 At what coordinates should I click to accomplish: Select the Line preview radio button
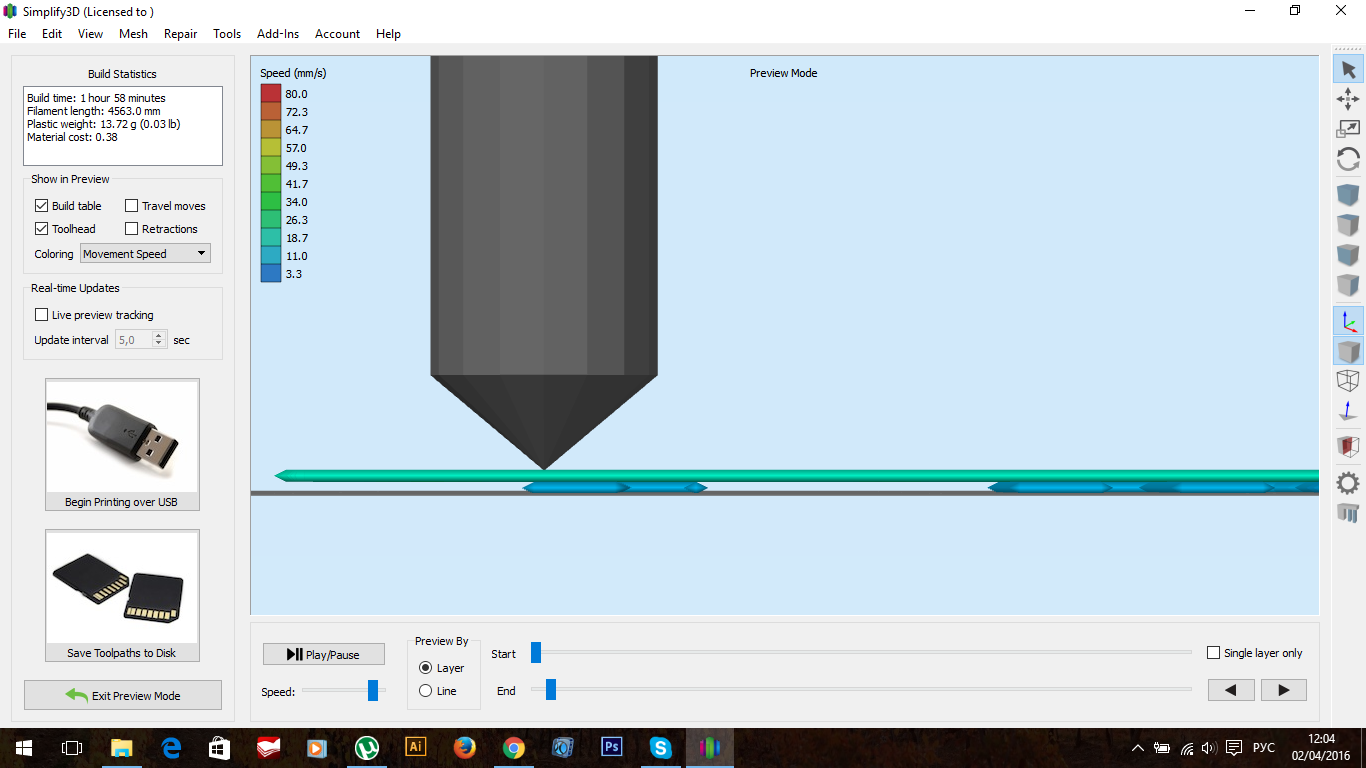pos(426,691)
